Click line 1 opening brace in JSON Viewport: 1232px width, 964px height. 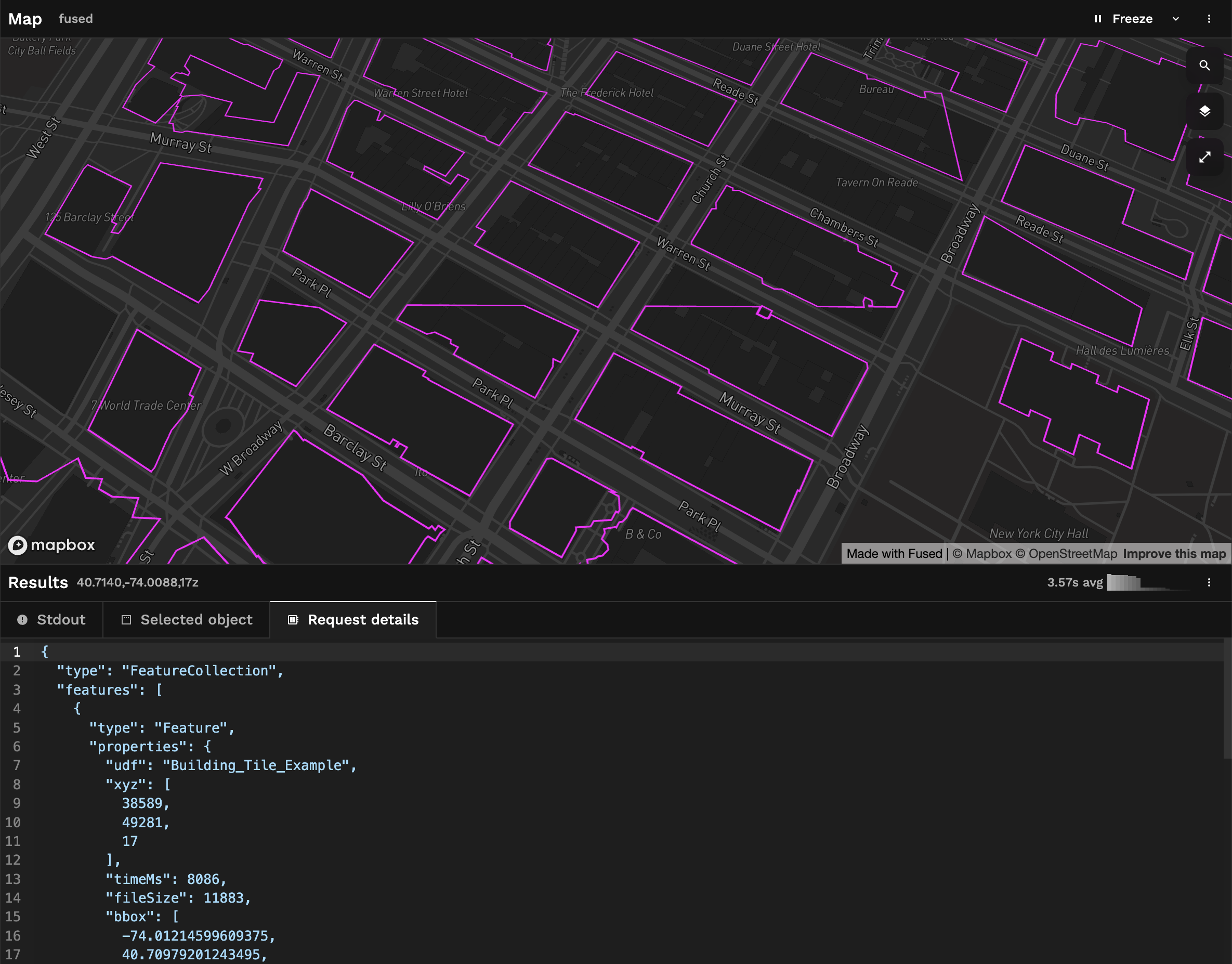click(x=45, y=652)
